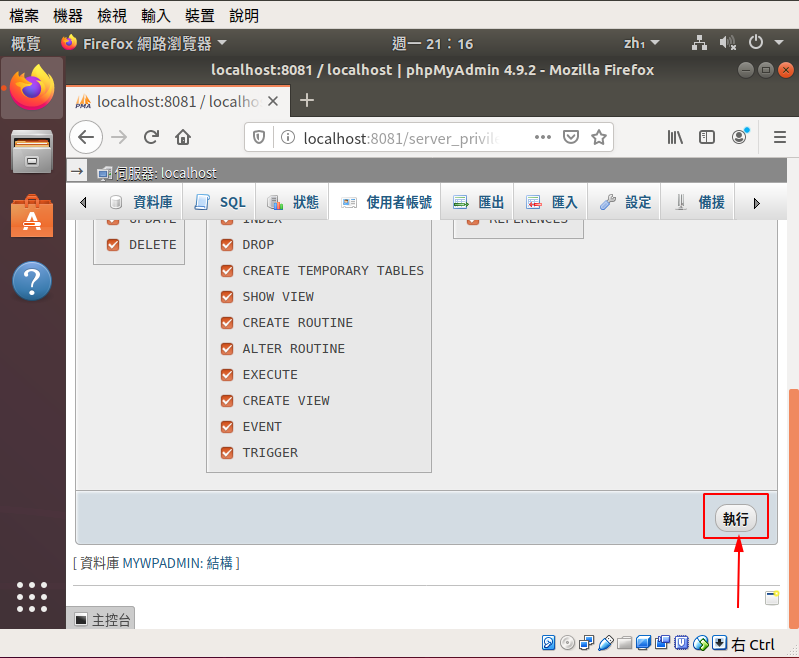Click the 執行 button
Image resolution: width=799 pixels, height=658 pixels.
[735, 518]
